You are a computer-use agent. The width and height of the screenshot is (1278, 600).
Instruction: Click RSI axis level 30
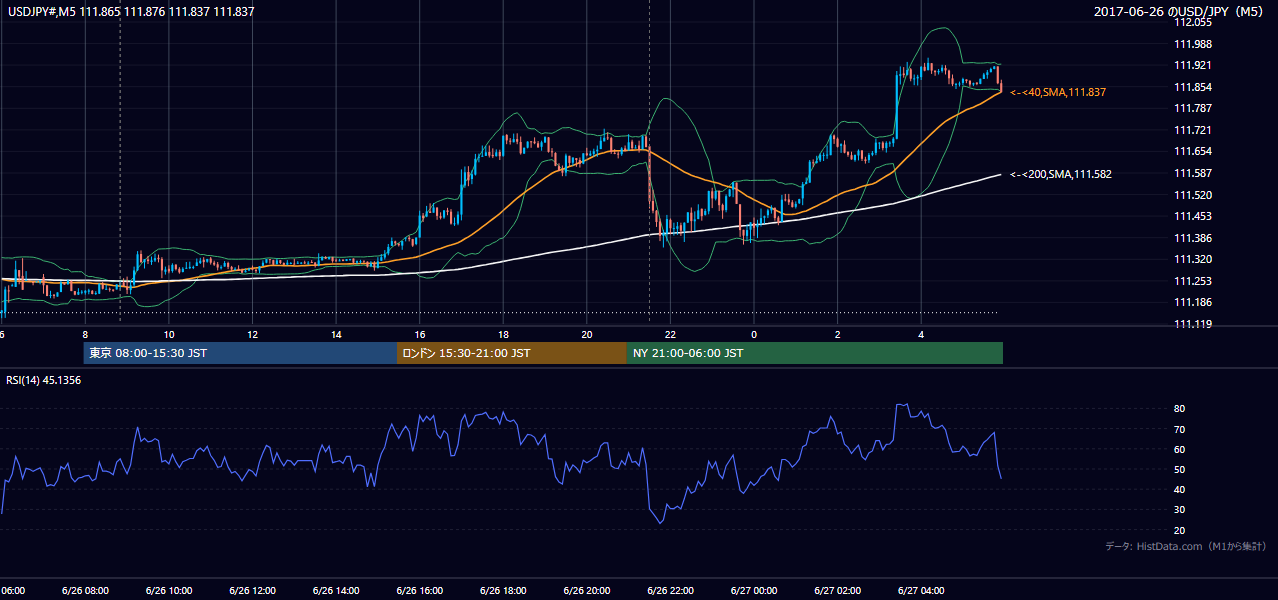pyautogui.click(x=1179, y=510)
